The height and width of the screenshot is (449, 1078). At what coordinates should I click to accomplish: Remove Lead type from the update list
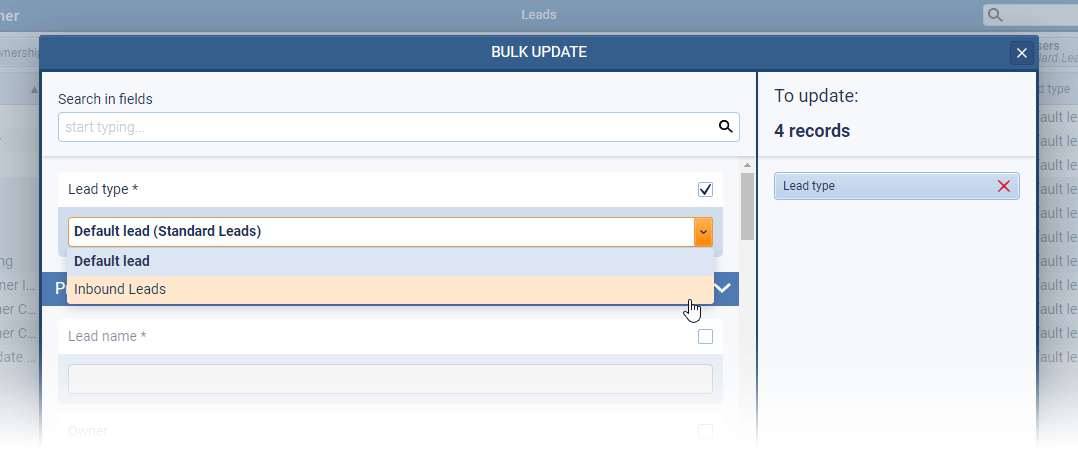[1004, 186]
